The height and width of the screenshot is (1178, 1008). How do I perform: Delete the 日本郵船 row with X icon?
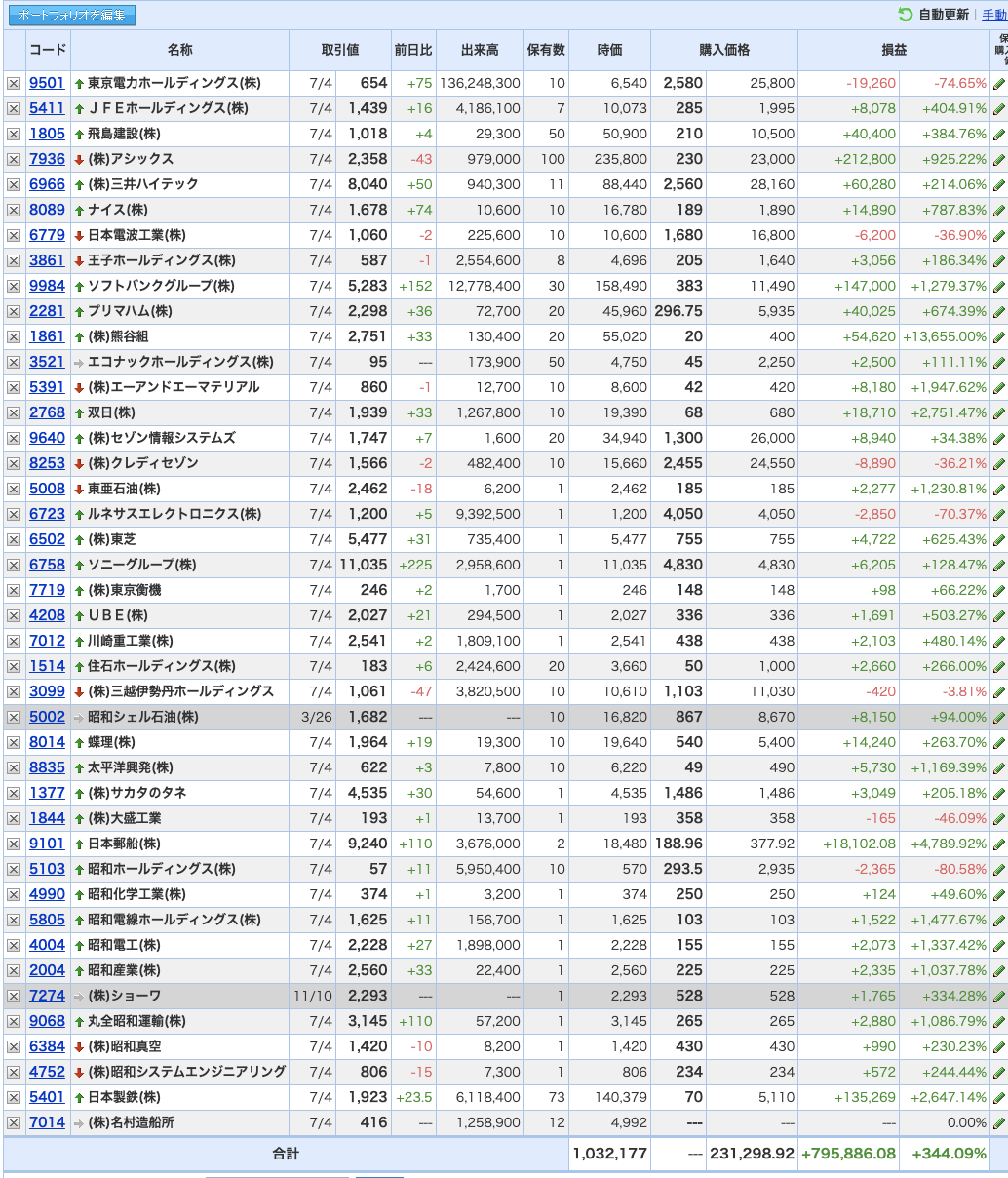(14, 844)
